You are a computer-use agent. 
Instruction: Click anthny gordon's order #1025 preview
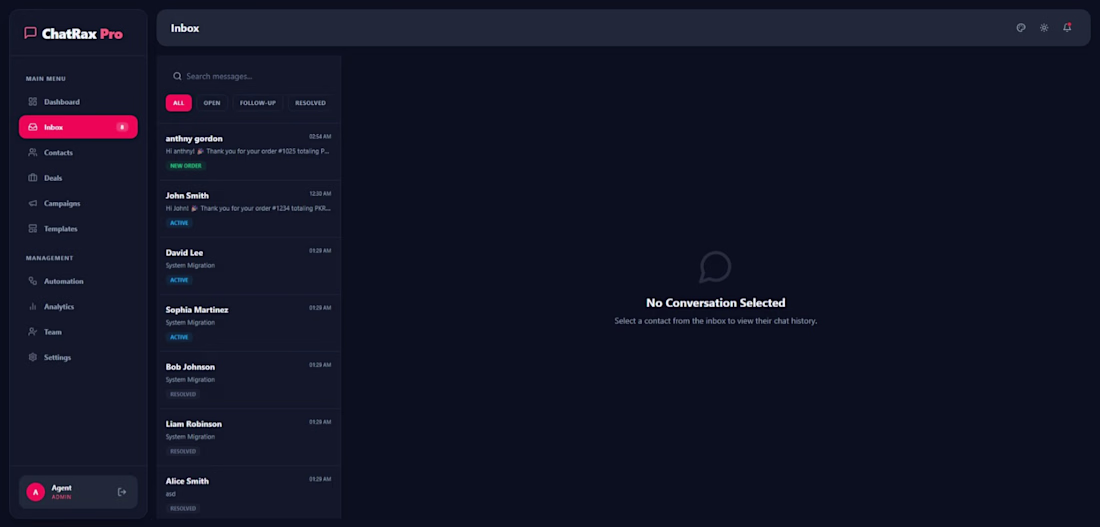coord(248,151)
